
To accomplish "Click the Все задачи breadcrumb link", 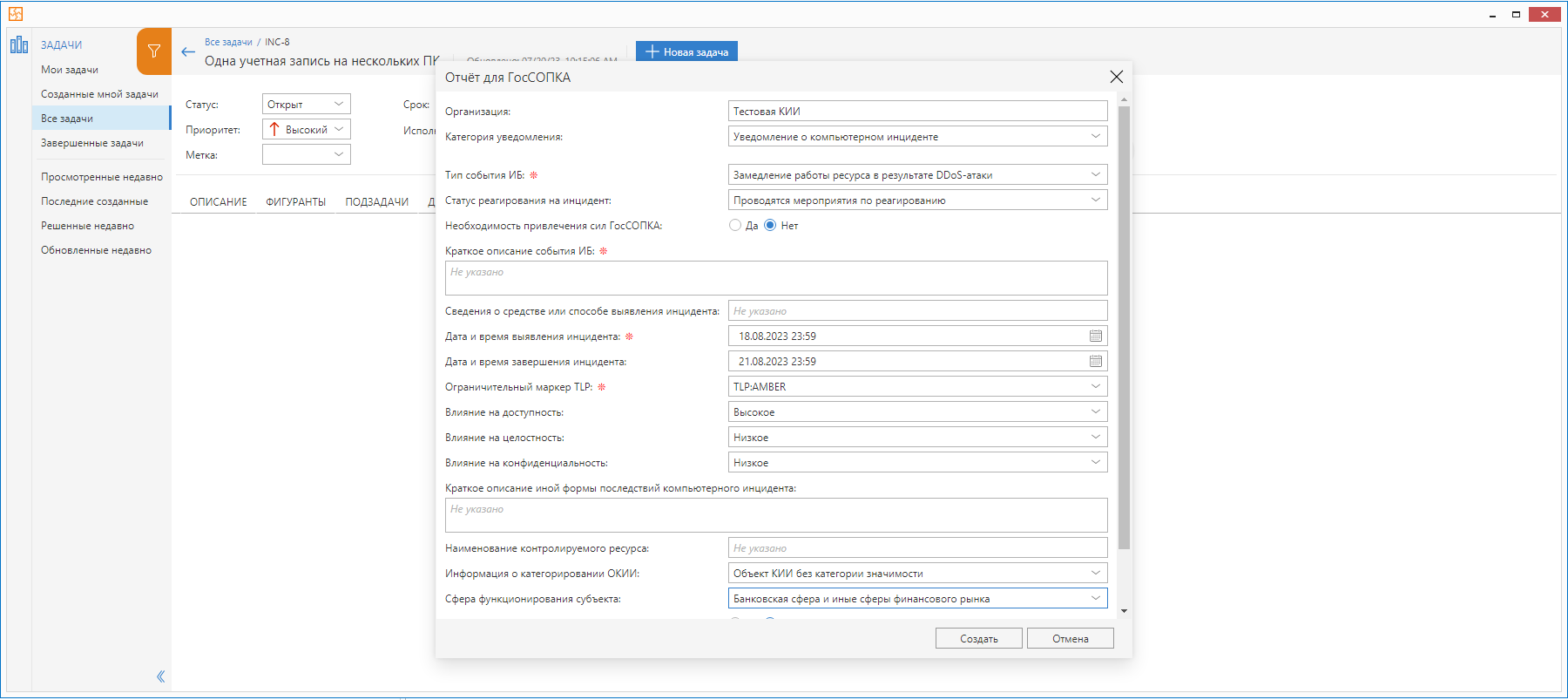I will [x=228, y=42].
